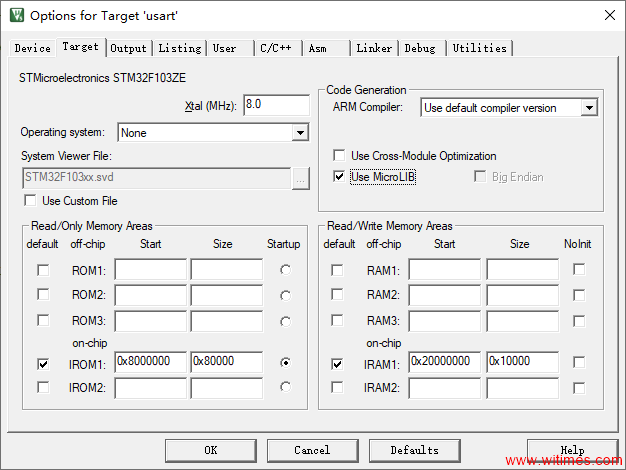Check the IRAM2 default checkbox
The height and width of the screenshot is (470, 626).
pyautogui.click(x=337, y=387)
